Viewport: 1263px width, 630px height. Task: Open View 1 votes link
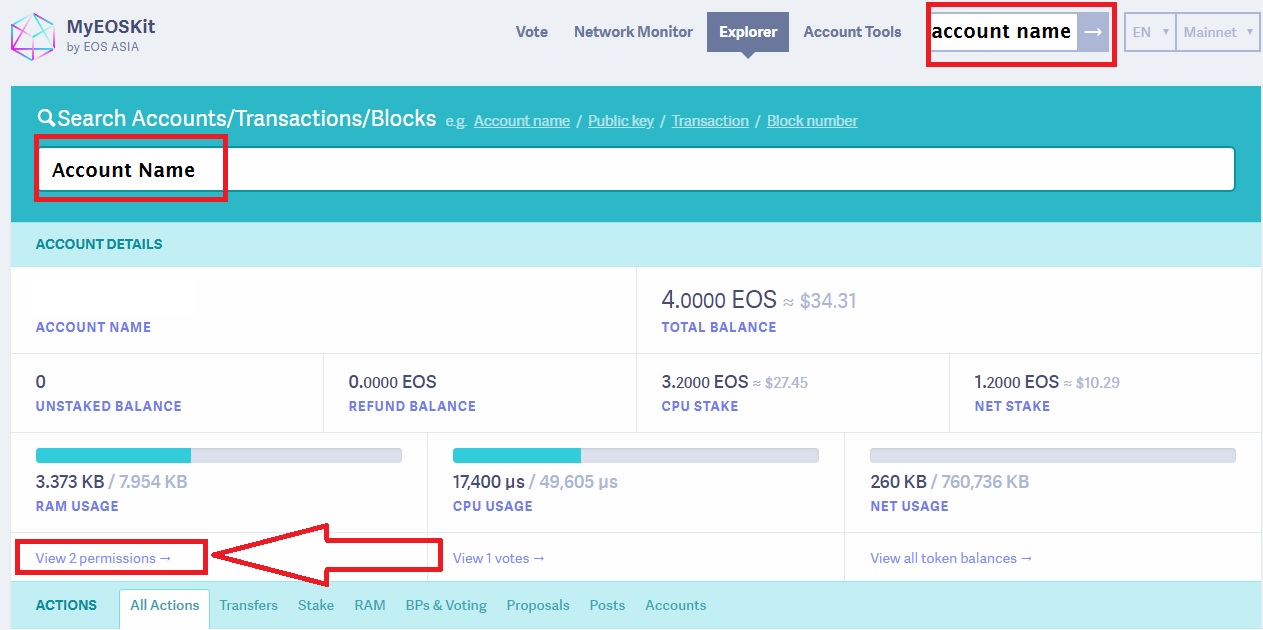(499, 558)
